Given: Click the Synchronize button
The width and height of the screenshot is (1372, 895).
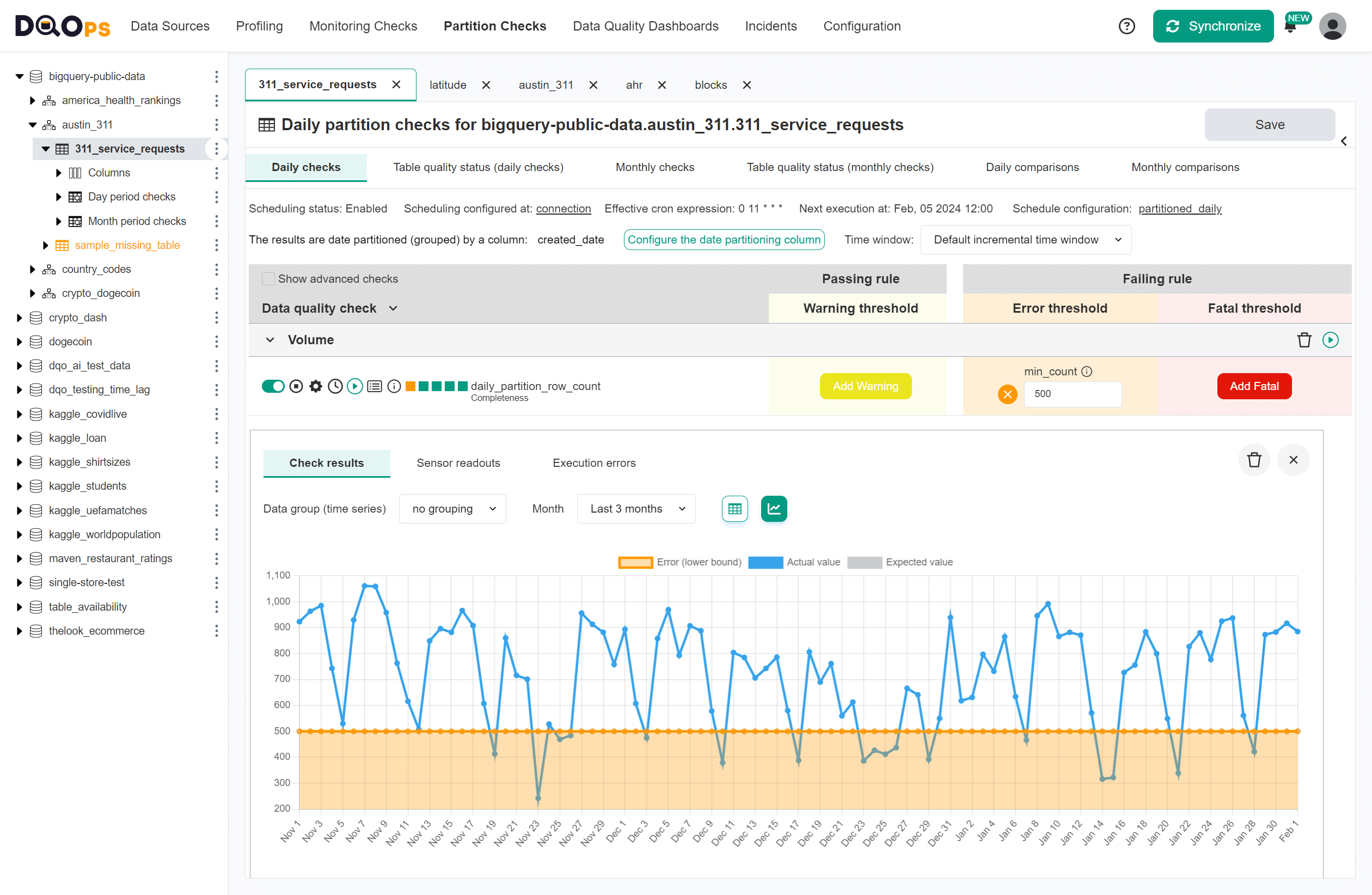Looking at the screenshot, I should coord(1213,26).
